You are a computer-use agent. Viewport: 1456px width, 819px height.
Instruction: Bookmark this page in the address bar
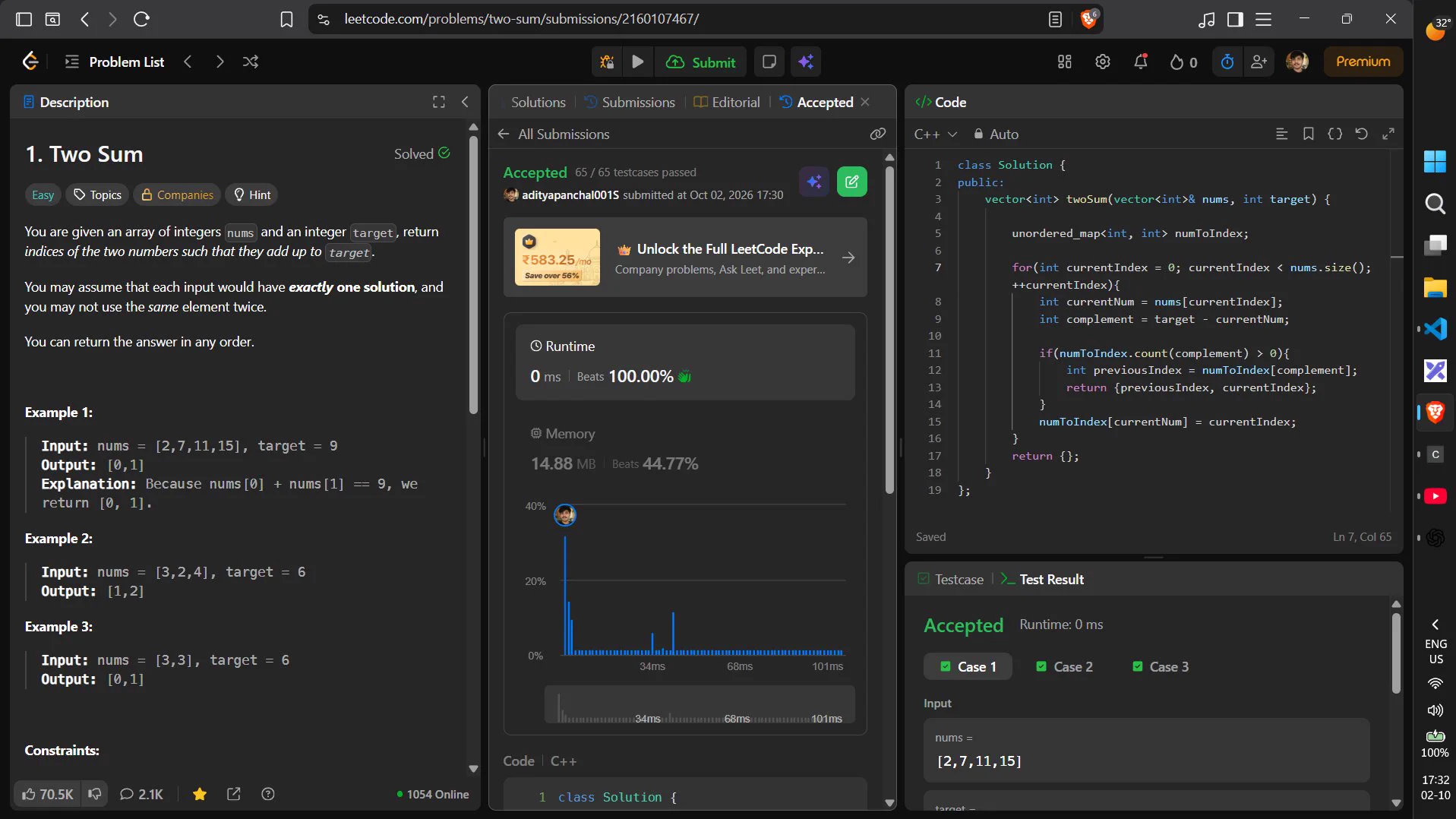[286, 19]
